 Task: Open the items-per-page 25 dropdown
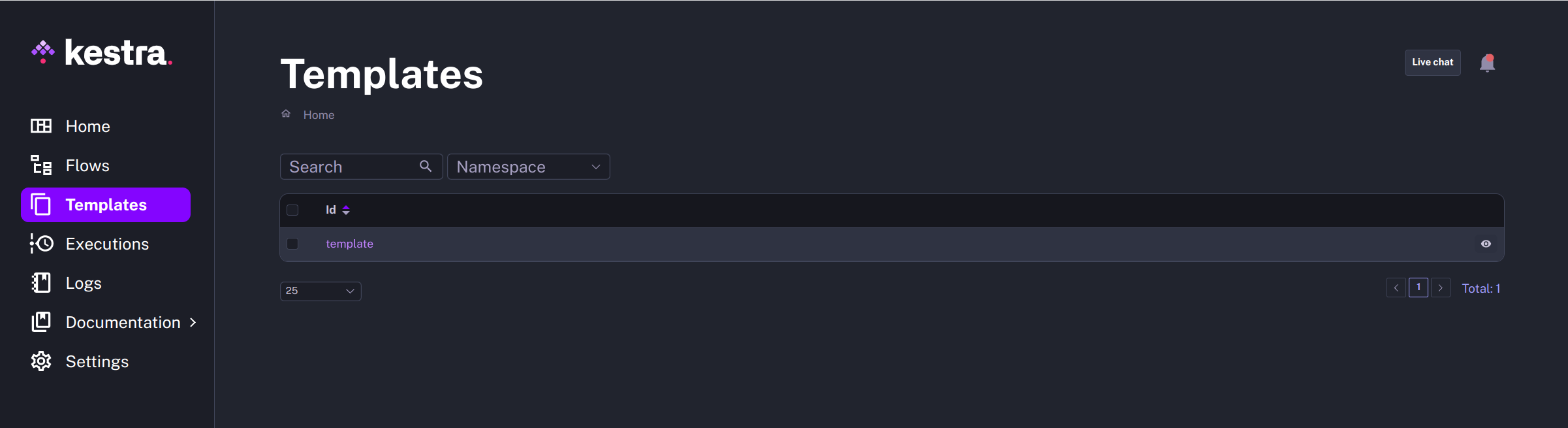coord(320,291)
